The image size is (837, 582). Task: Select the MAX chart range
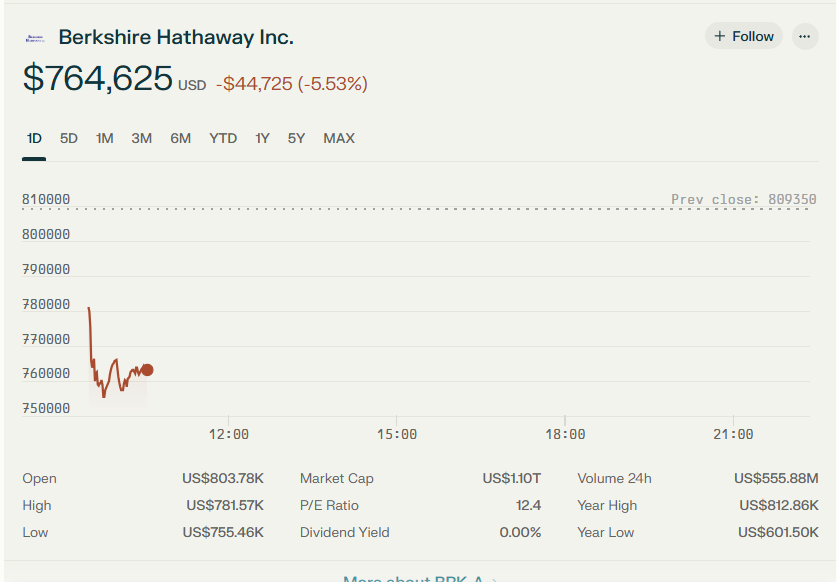[x=339, y=138]
